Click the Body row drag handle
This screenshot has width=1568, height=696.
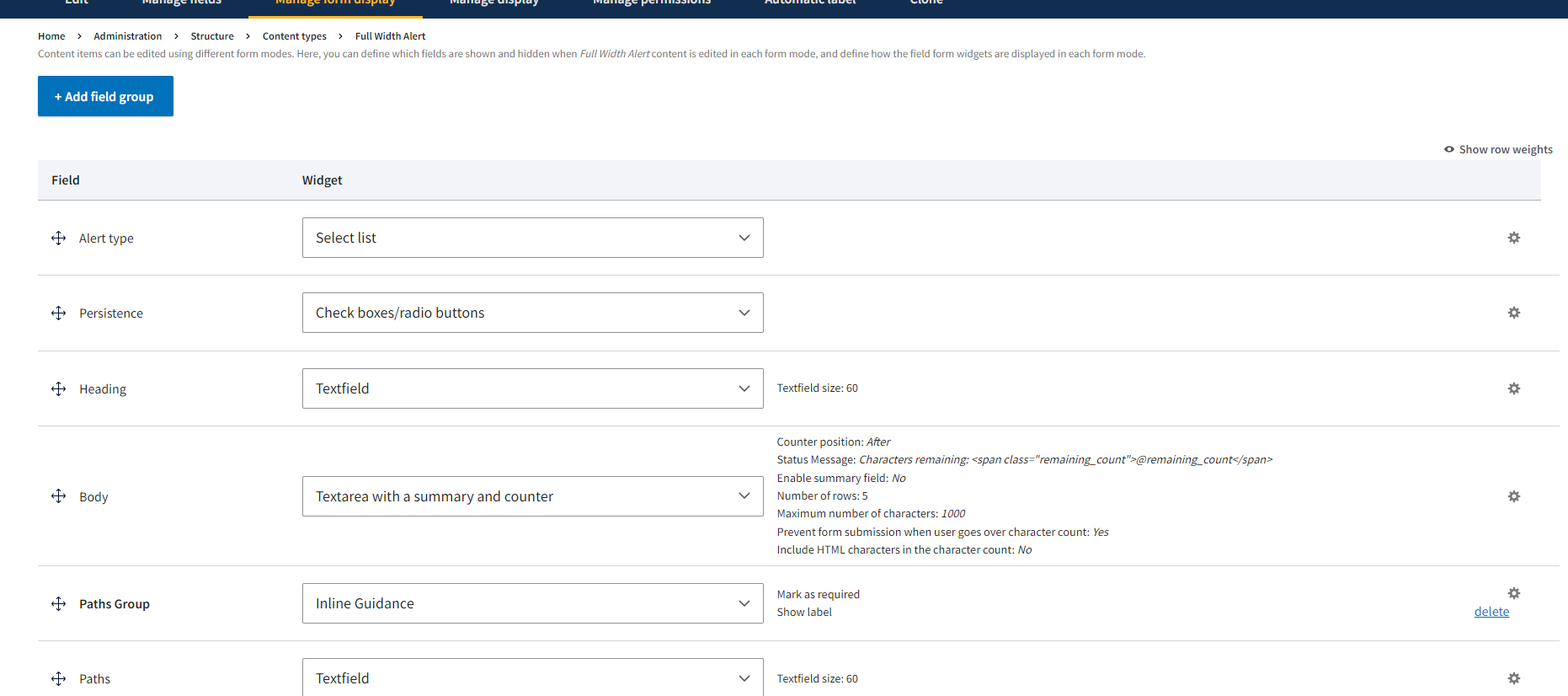[58, 495]
